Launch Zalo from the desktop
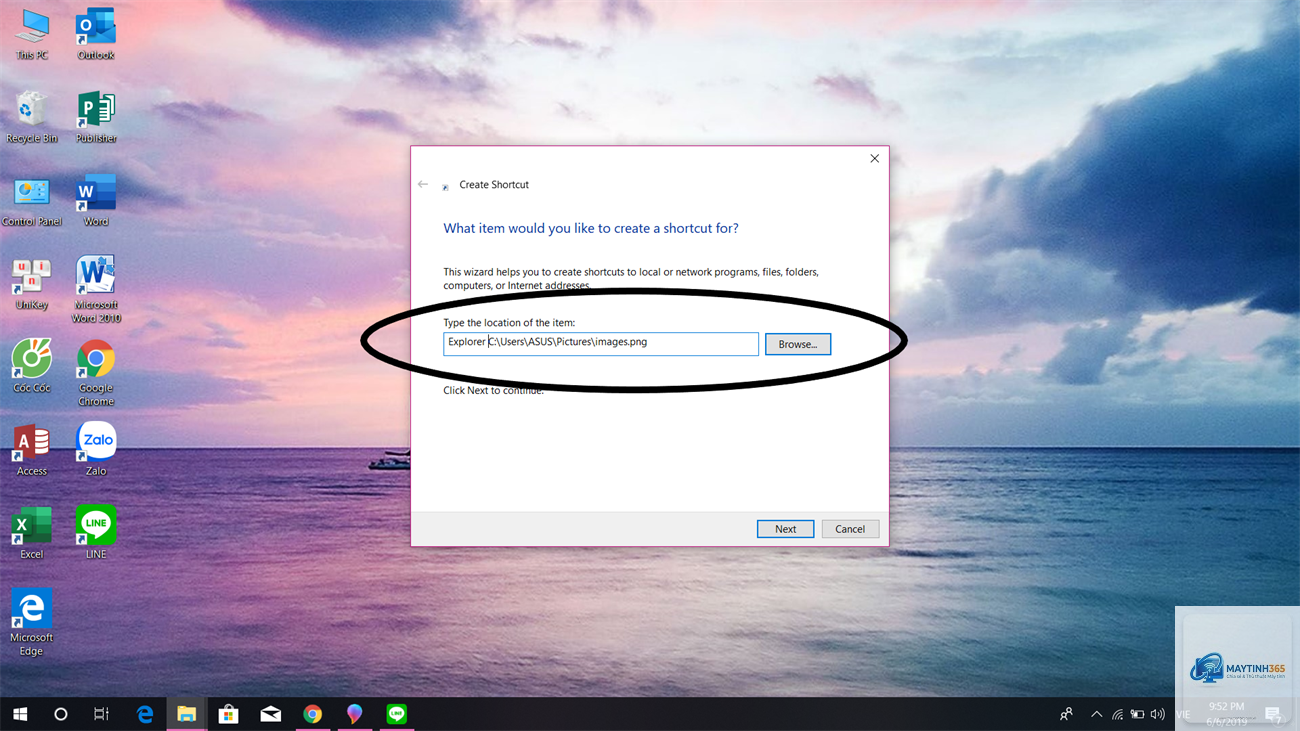 [96, 449]
